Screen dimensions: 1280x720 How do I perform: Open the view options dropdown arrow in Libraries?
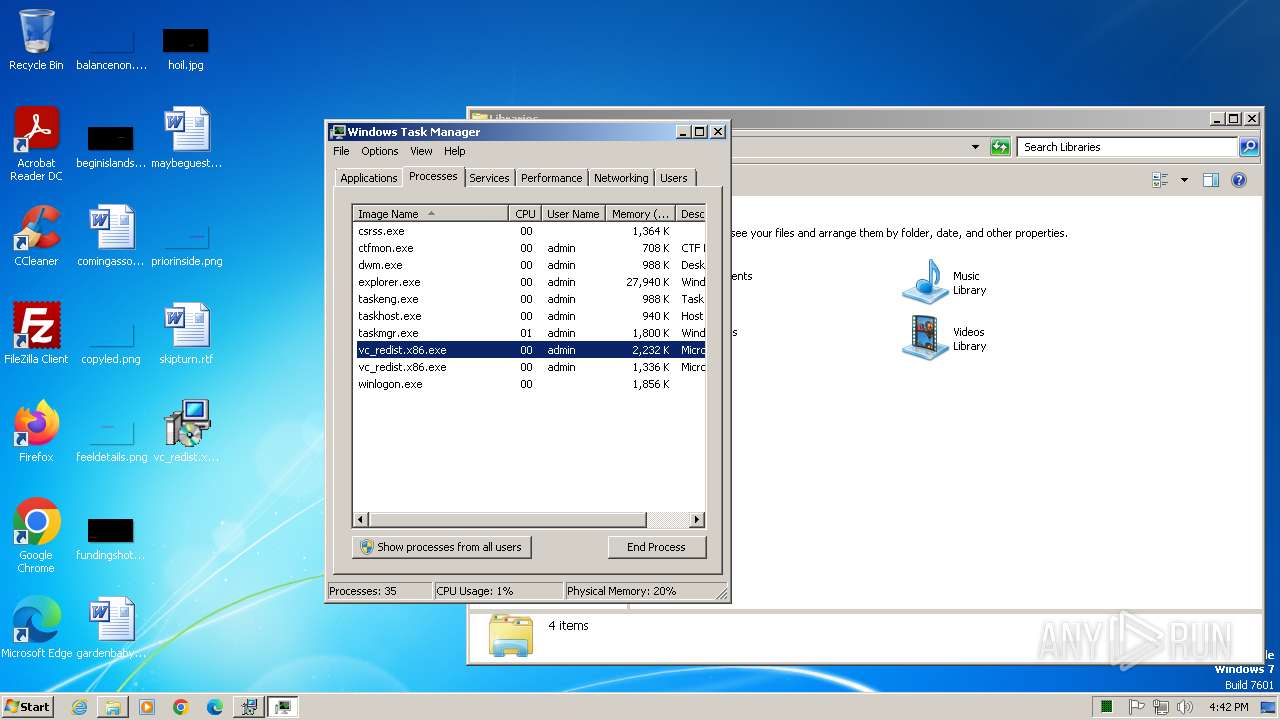coord(1184,180)
